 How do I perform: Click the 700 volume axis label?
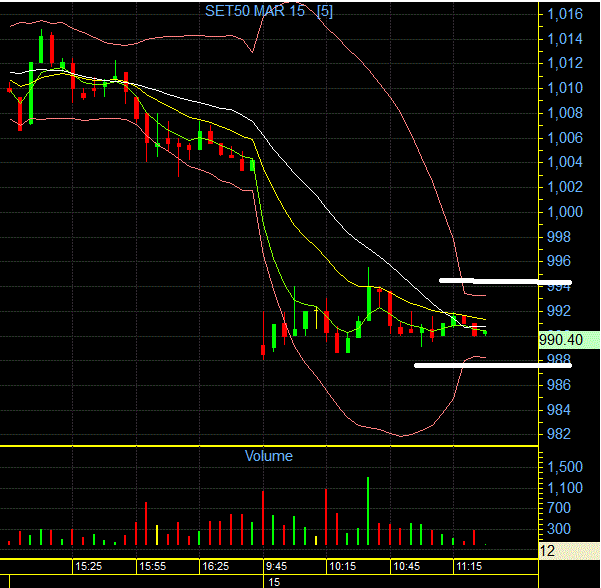(559, 508)
